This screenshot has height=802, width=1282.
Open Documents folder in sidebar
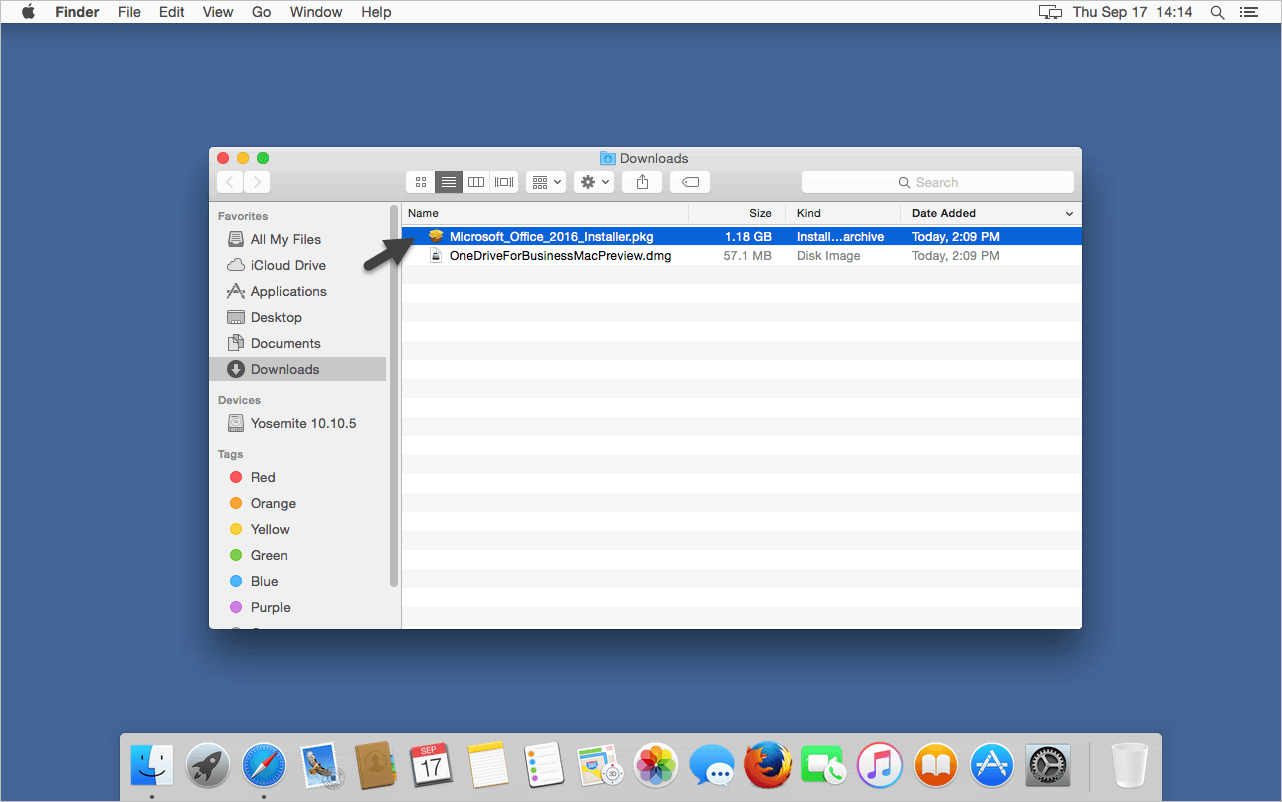click(297, 343)
